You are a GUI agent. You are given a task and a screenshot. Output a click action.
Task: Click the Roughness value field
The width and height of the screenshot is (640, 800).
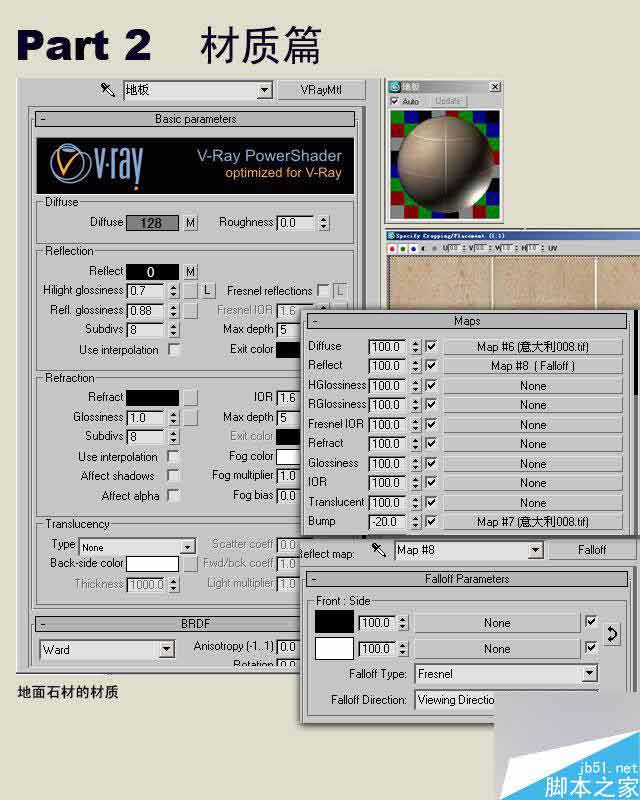pyautogui.click(x=296, y=223)
